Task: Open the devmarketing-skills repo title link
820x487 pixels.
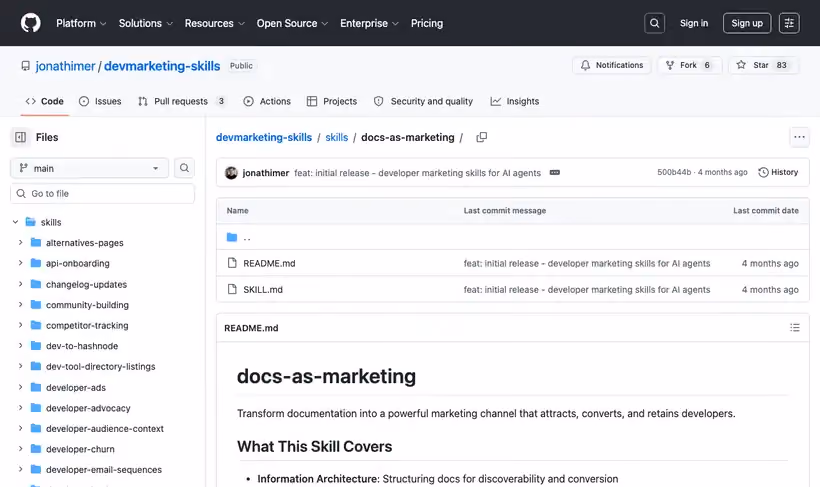Action: tap(162, 66)
